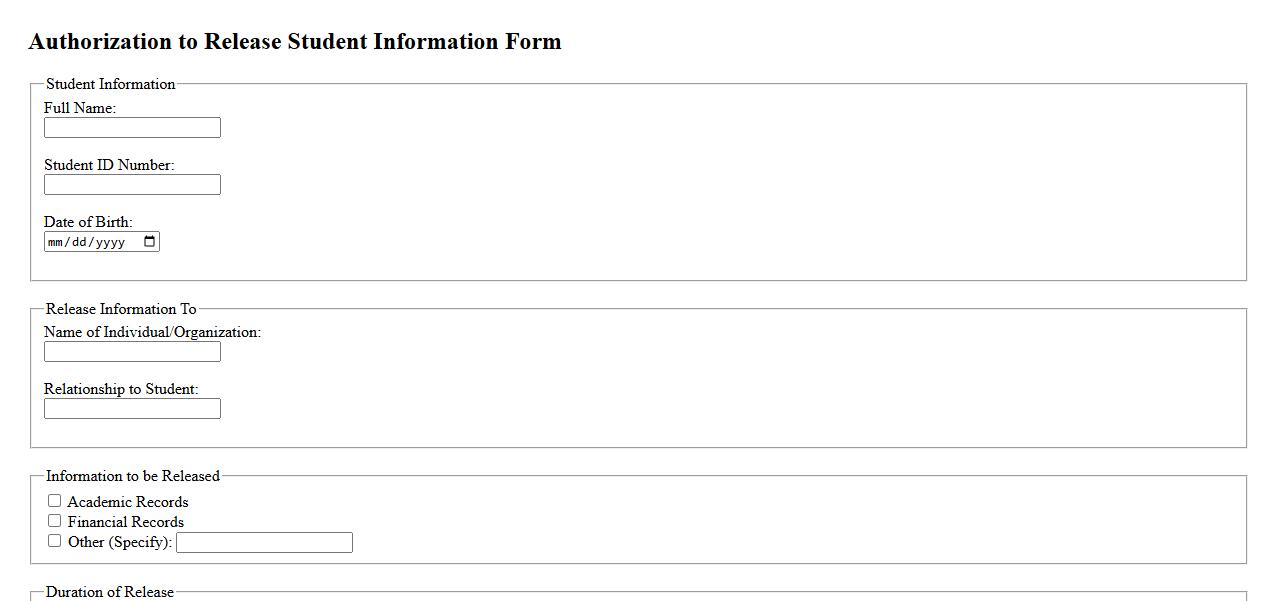
Task: Select the day portion of Date of Birth
Action: tap(79, 242)
